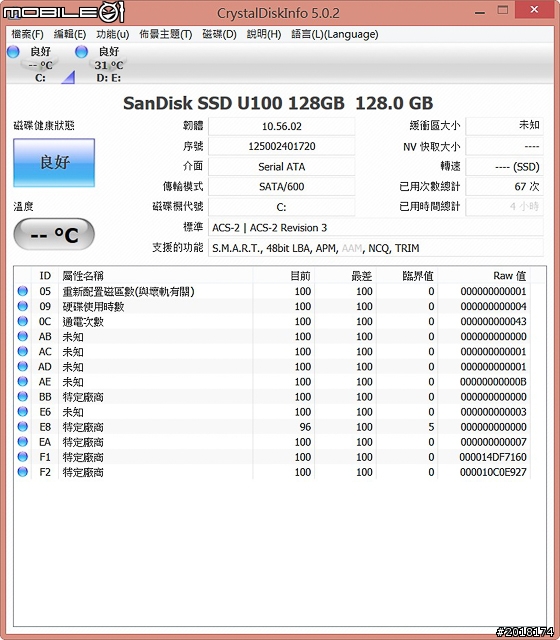Open the 佈景主題(T) menu
This screenshot has width=560, height=640.
(165, 34)
